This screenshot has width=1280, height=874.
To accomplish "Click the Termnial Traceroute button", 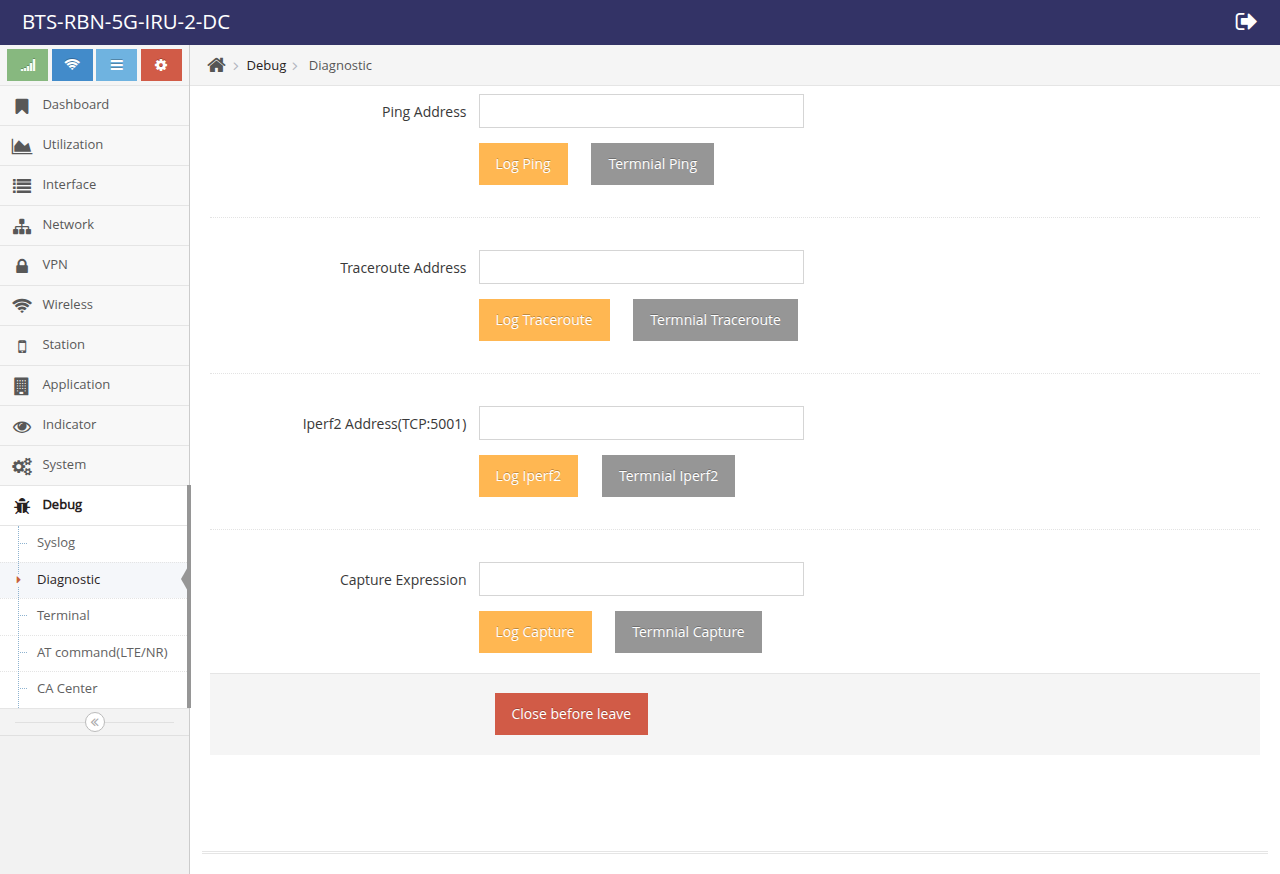I will (x=715, y=320).
